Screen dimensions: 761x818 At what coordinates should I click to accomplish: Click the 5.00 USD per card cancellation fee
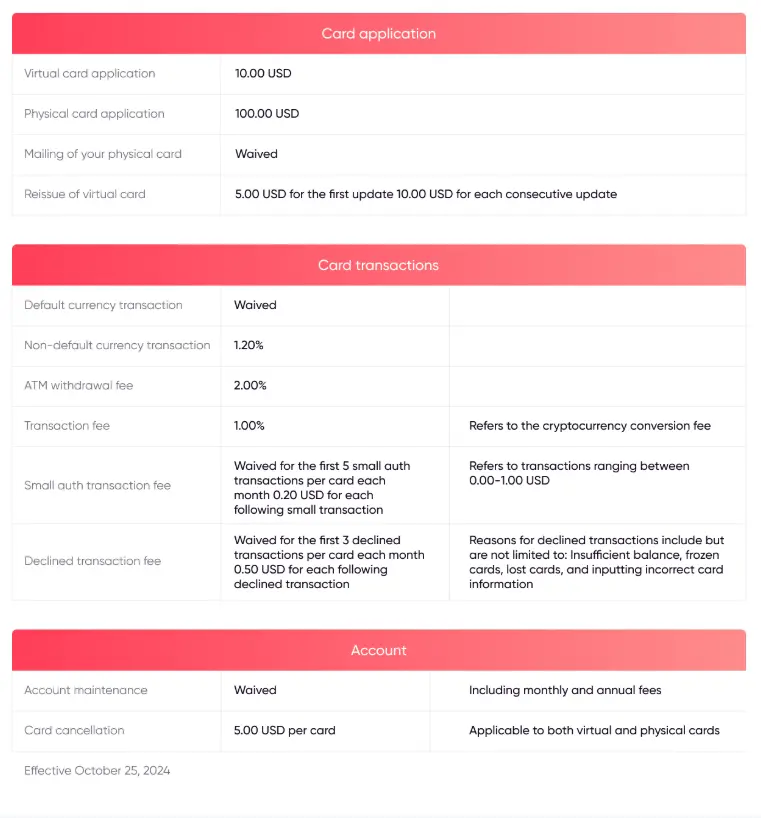(285, 730)
